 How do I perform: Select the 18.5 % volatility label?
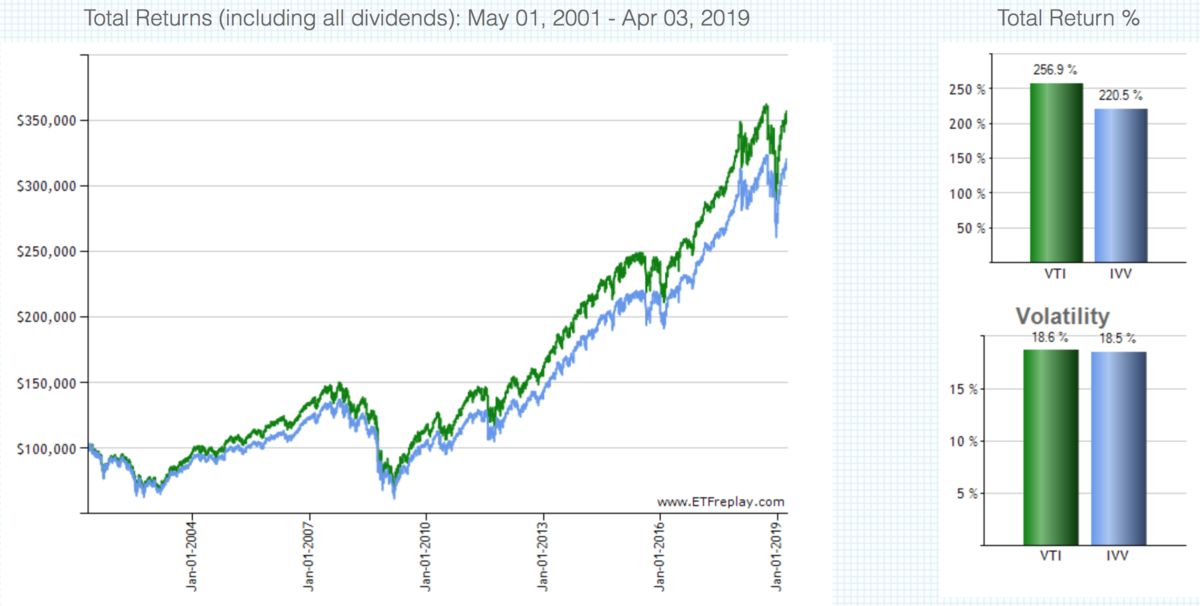(1117, 338)
